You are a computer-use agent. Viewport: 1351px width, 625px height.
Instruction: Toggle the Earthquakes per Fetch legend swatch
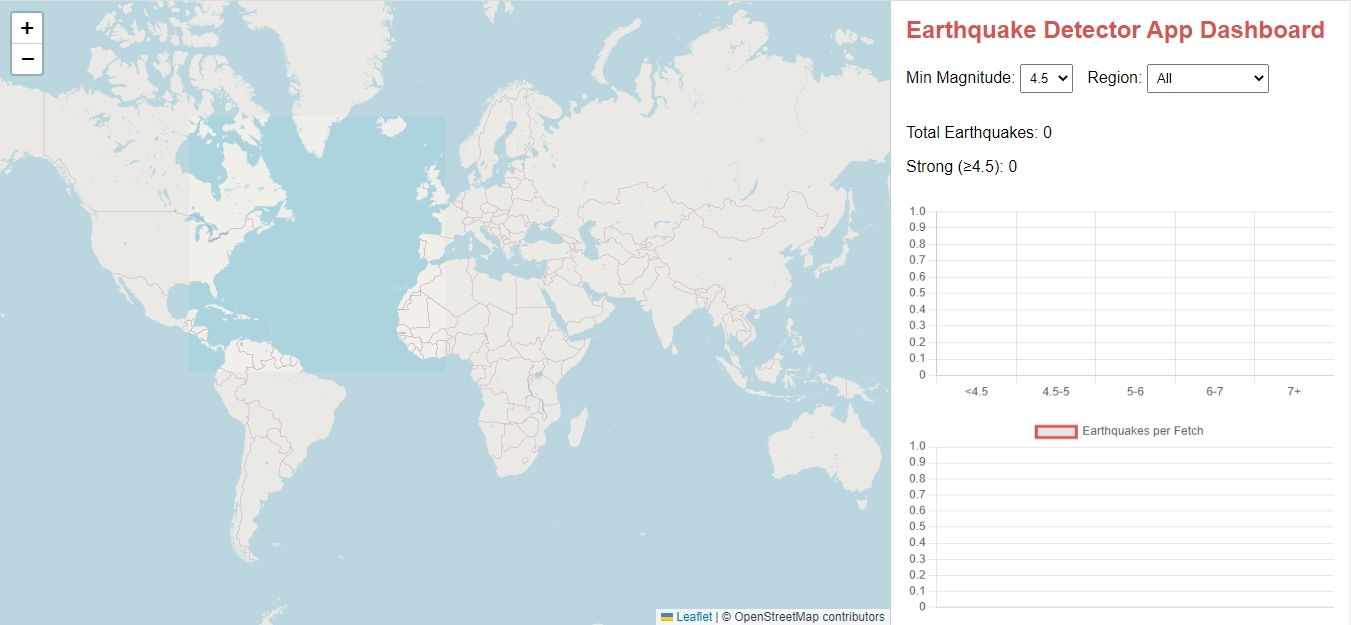click(x=1056, y=431)
